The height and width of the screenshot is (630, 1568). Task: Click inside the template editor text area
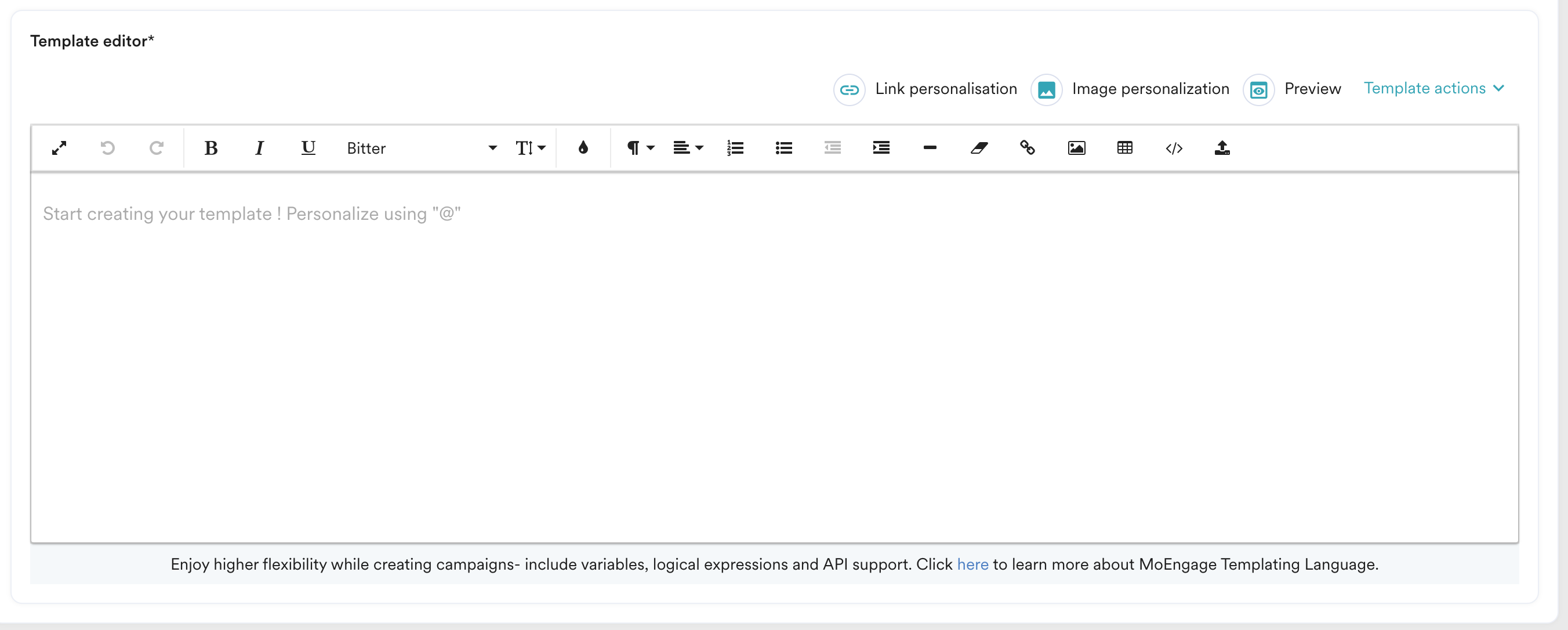[x=774, y=357]
